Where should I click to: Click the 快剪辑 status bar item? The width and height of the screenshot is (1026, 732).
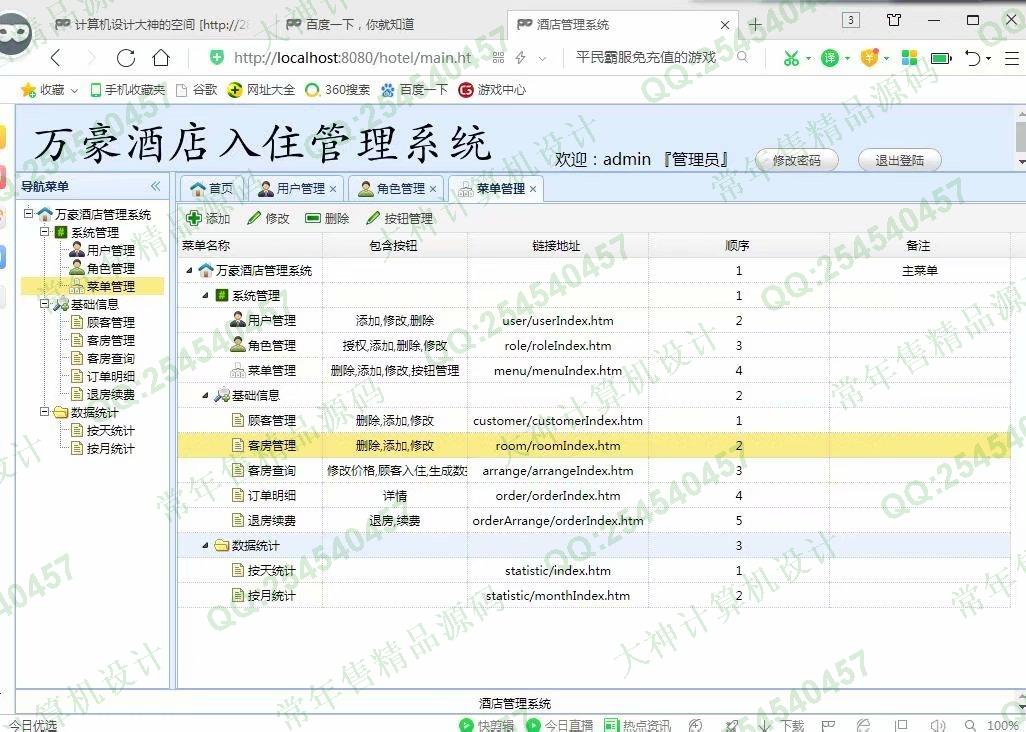(x=486, y=725)
